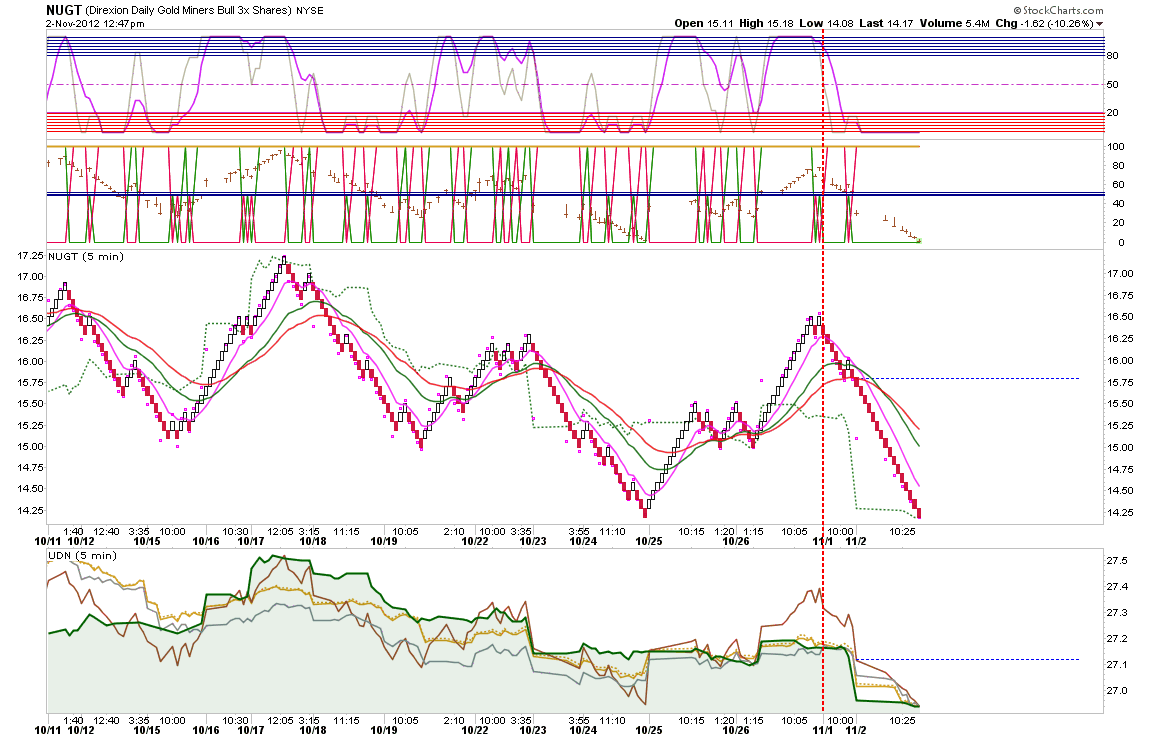Click the blue dashed horizontal line in UDN panel
Image resolution: width=1150 pixels, height=740 pixels.
[968, 659]
